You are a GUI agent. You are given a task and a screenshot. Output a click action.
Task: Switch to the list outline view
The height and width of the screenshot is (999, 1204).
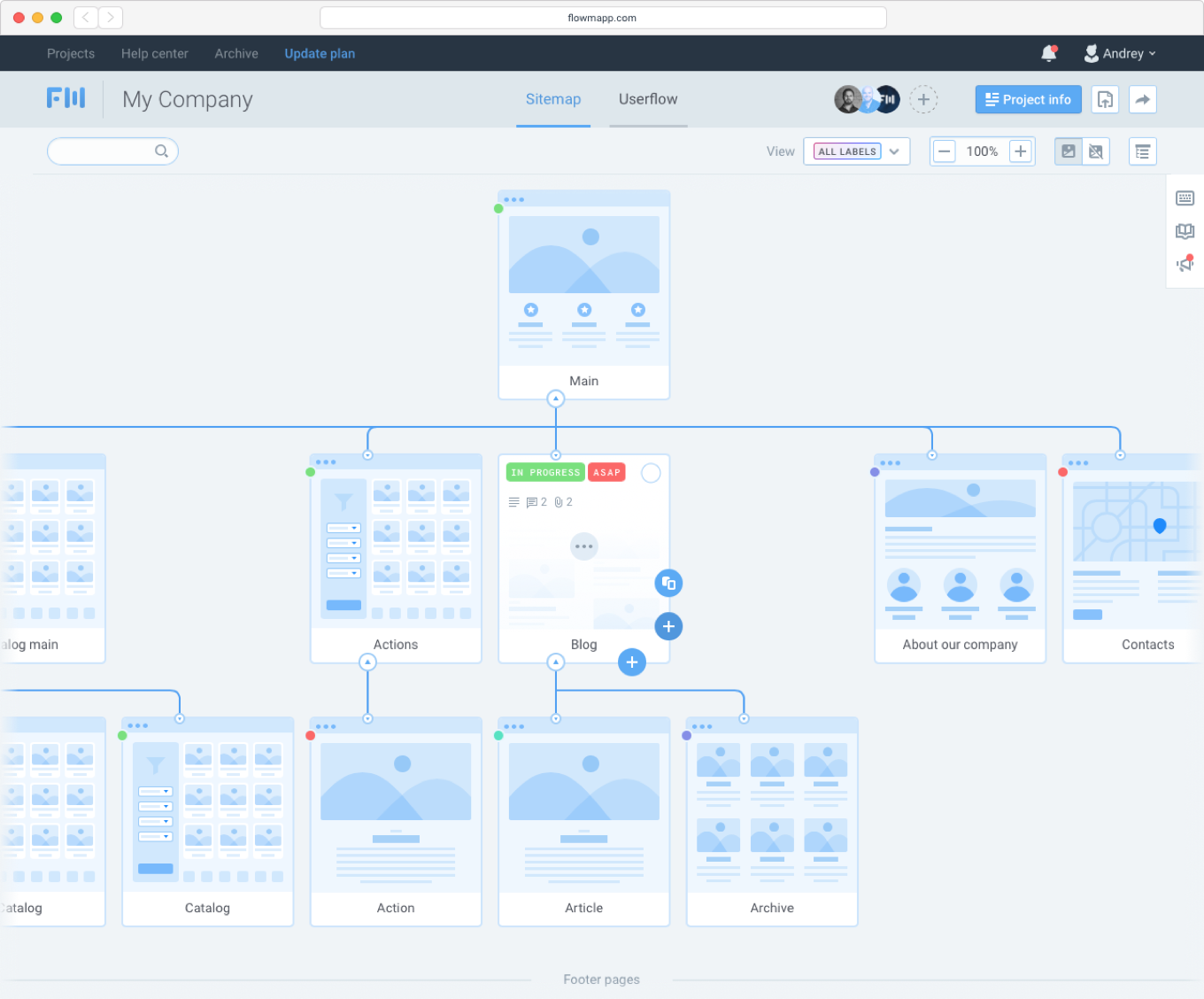[x=1143, y=151]
